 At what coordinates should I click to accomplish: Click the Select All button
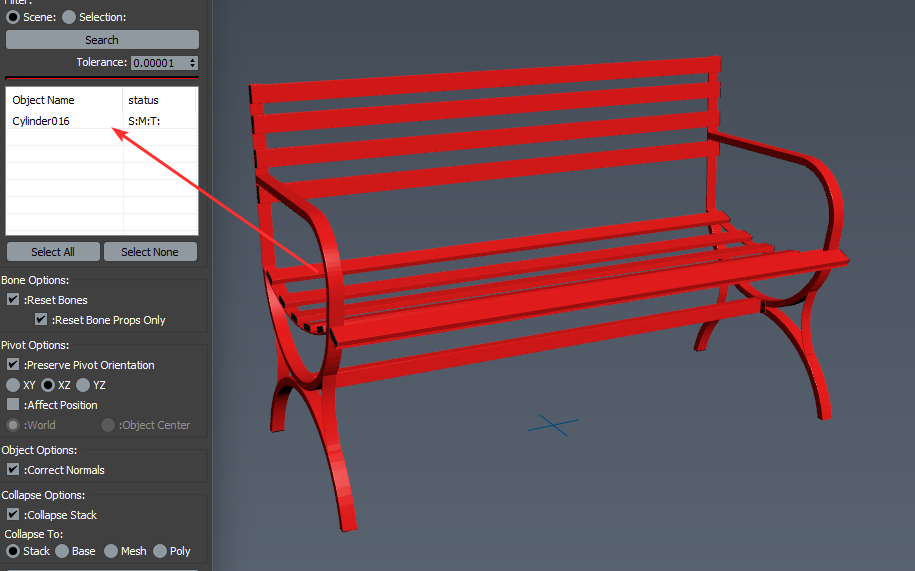pyautogui.click(x=53, y=251)
